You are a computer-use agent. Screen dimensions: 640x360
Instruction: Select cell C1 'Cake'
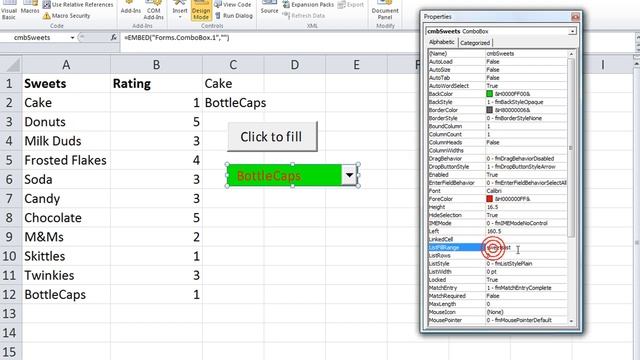233,84
